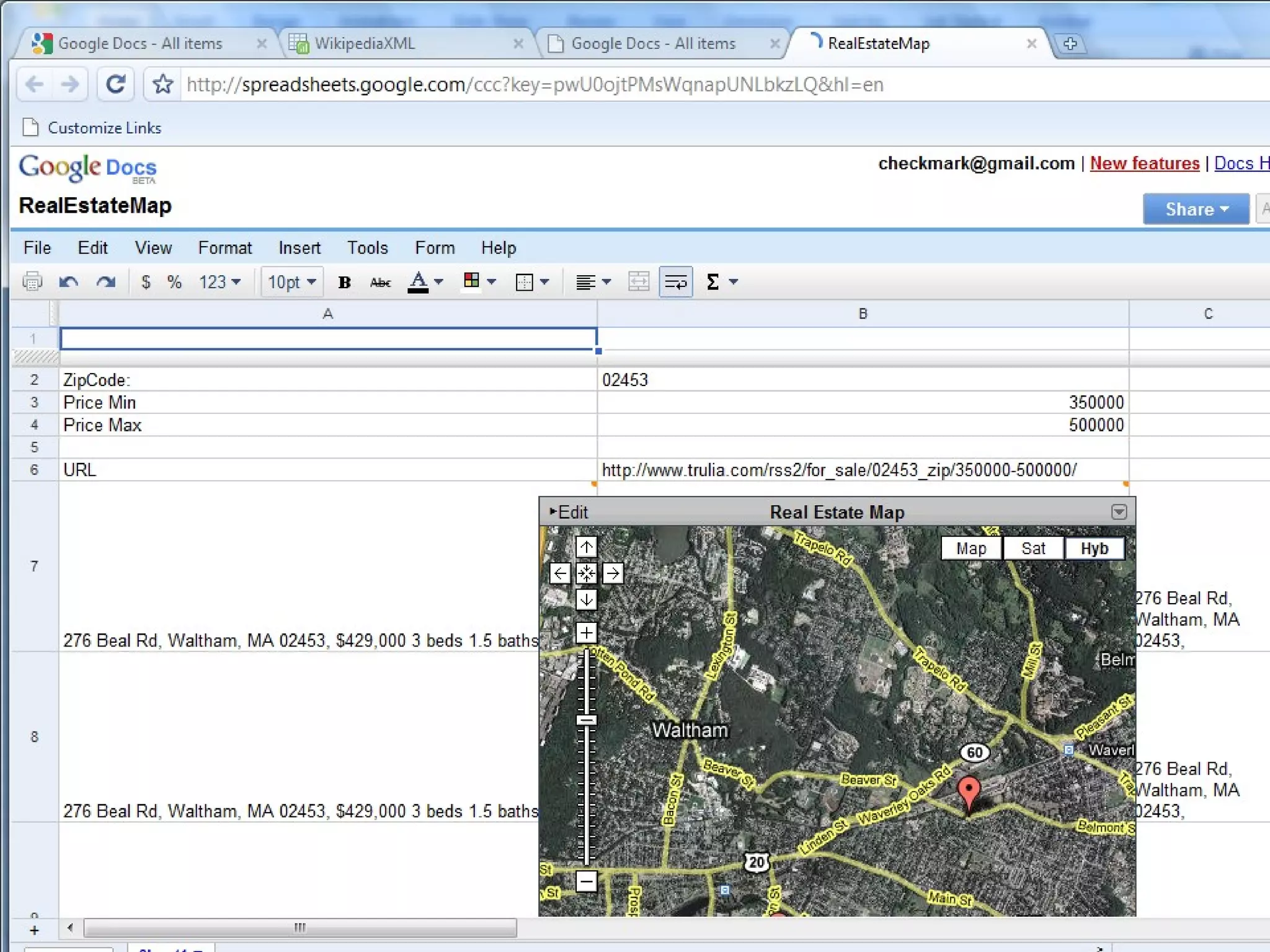Viewport: 1270px width, 952px height.
Task: Toggle bold formatting button
Action: click(344, 283)
